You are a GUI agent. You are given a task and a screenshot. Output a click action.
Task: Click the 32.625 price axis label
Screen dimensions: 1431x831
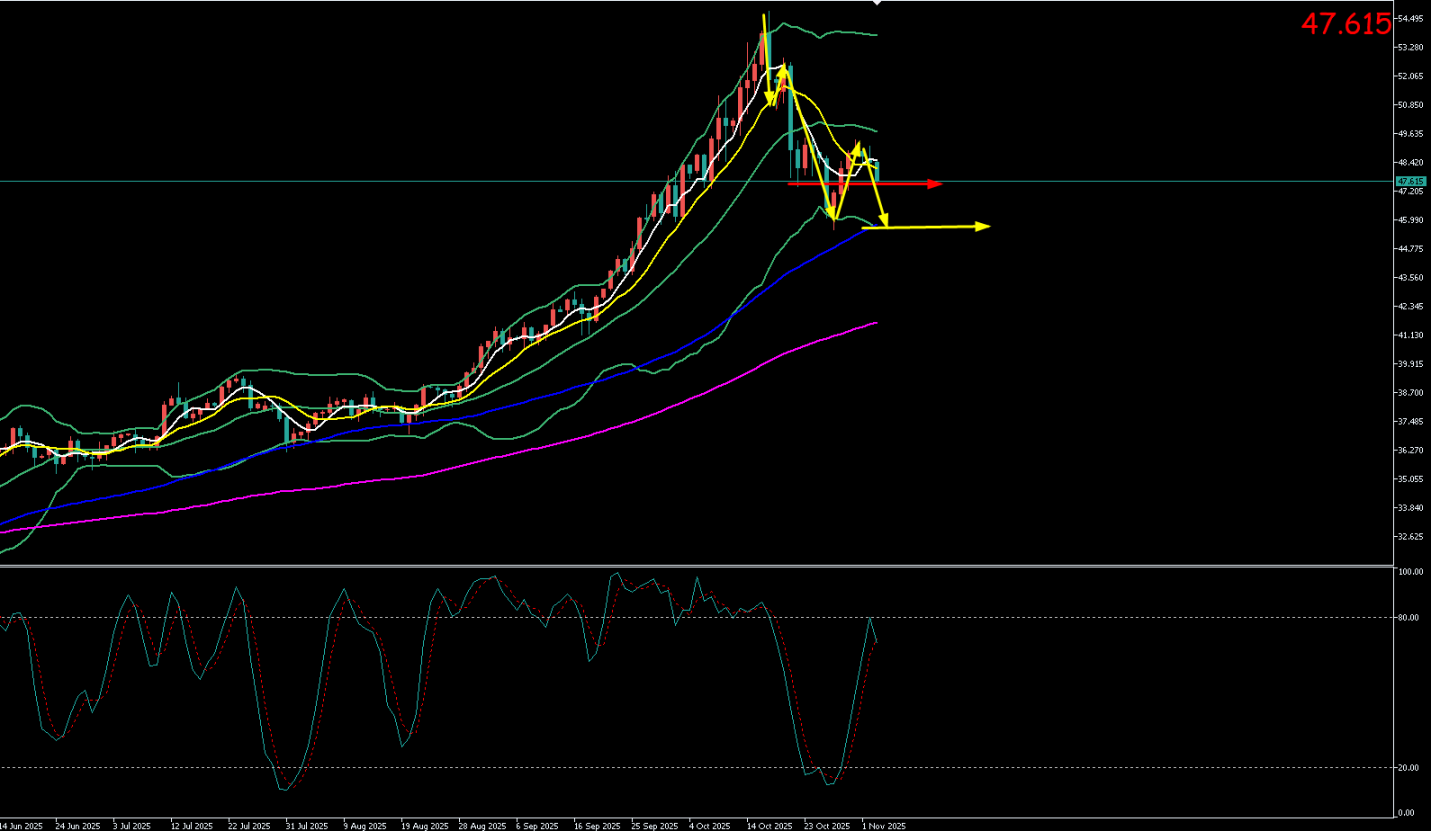pos(1410,537)
